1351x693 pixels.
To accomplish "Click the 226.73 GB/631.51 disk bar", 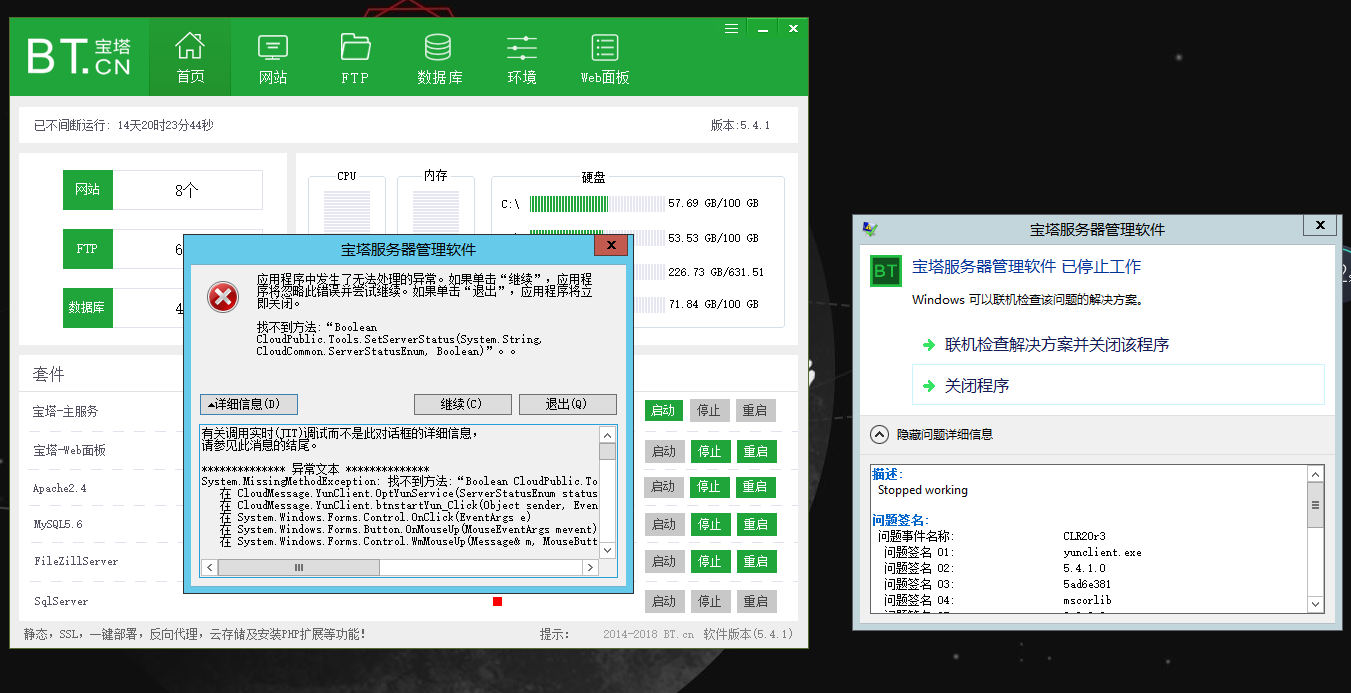I will pos(650,272).
